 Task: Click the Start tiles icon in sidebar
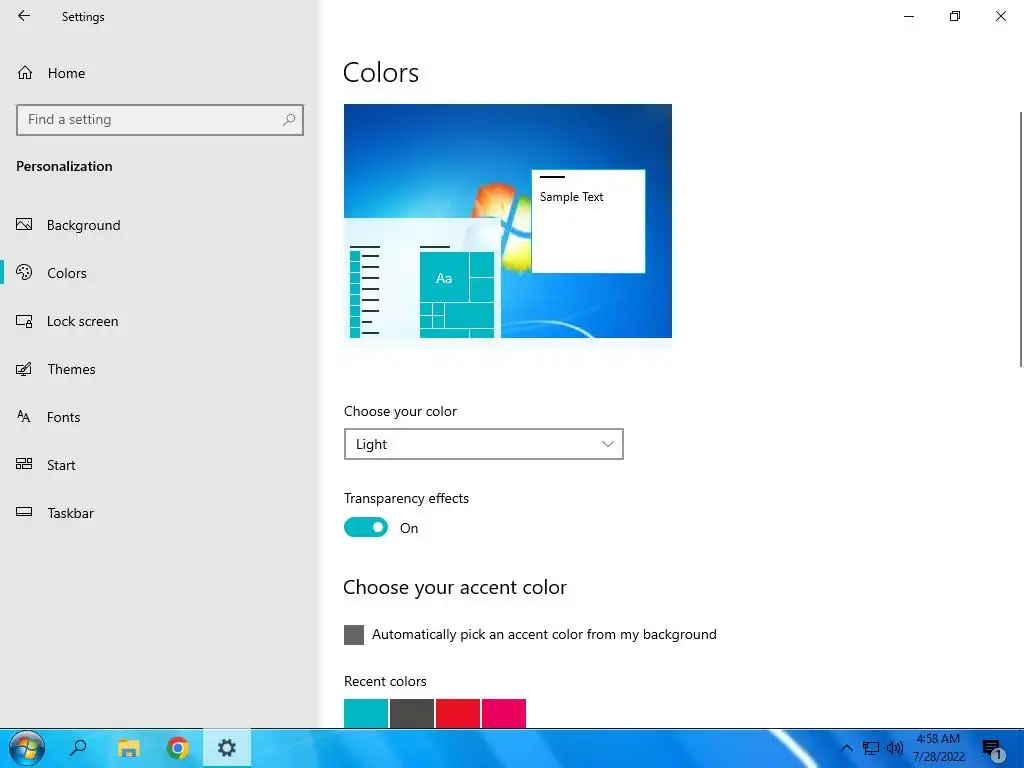click(24, 464)
